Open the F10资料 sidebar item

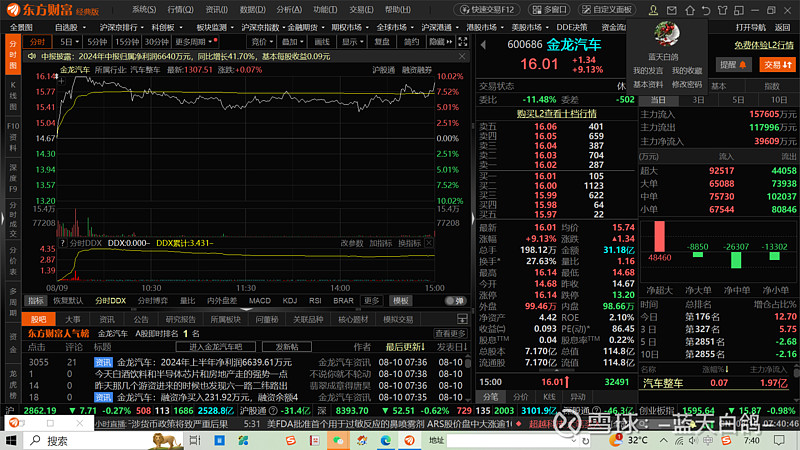(13, 137)
